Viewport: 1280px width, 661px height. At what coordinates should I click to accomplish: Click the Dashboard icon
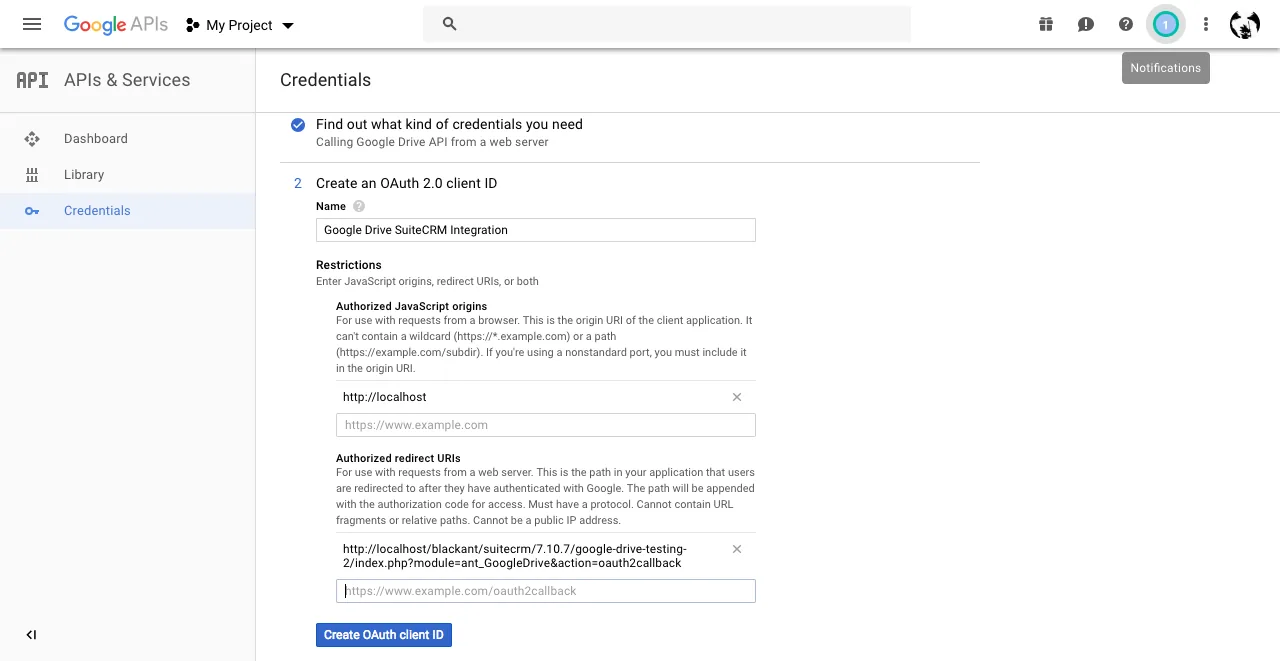tap(32, 139)
